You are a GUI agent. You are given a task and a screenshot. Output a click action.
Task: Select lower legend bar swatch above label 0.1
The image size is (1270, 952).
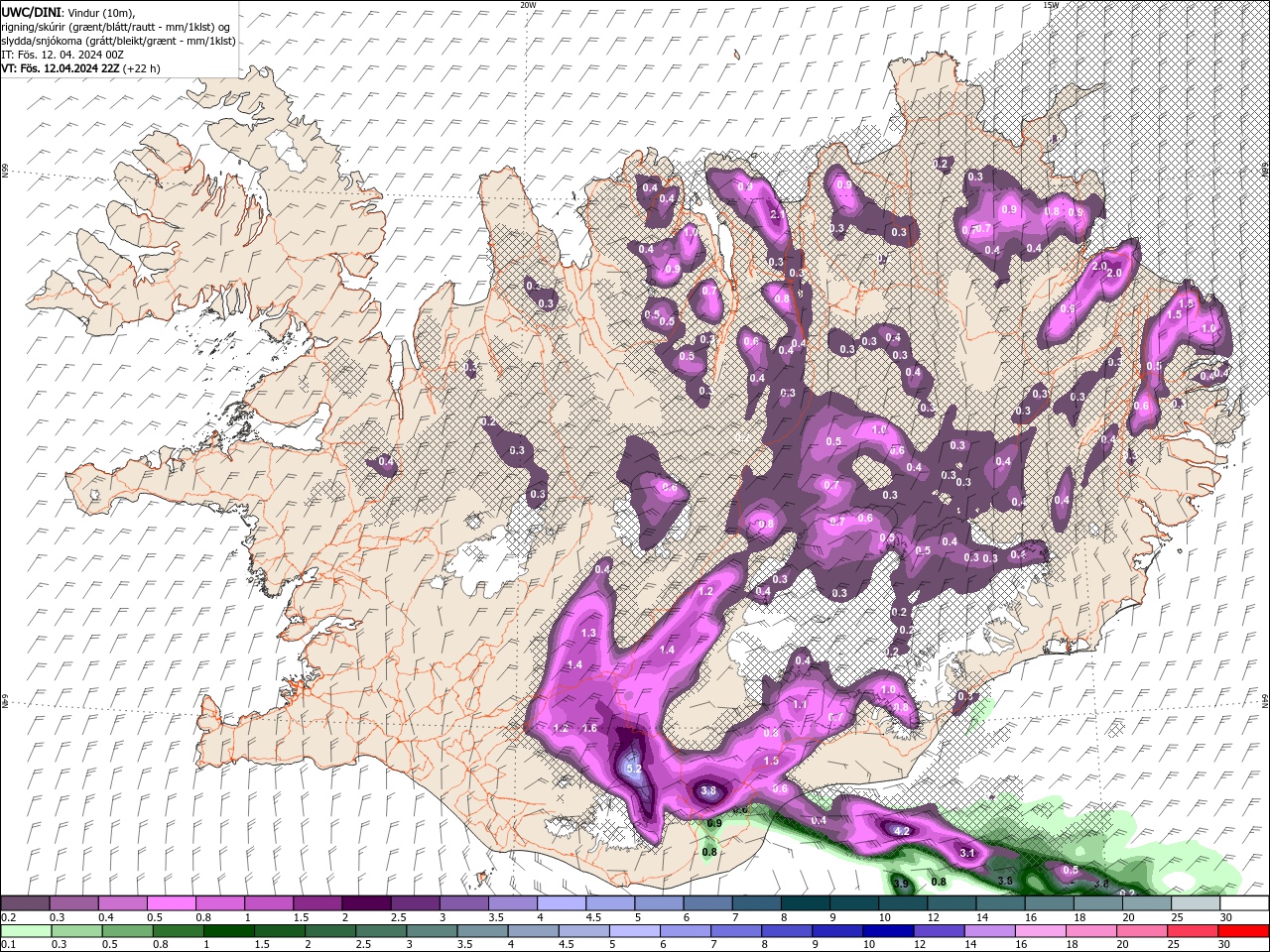(26, 930)
